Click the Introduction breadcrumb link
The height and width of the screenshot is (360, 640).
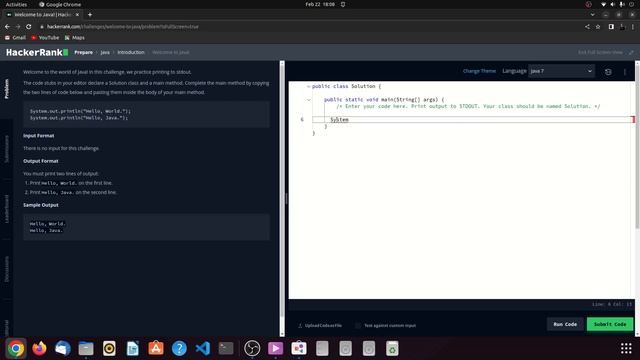tap(131, 52)
